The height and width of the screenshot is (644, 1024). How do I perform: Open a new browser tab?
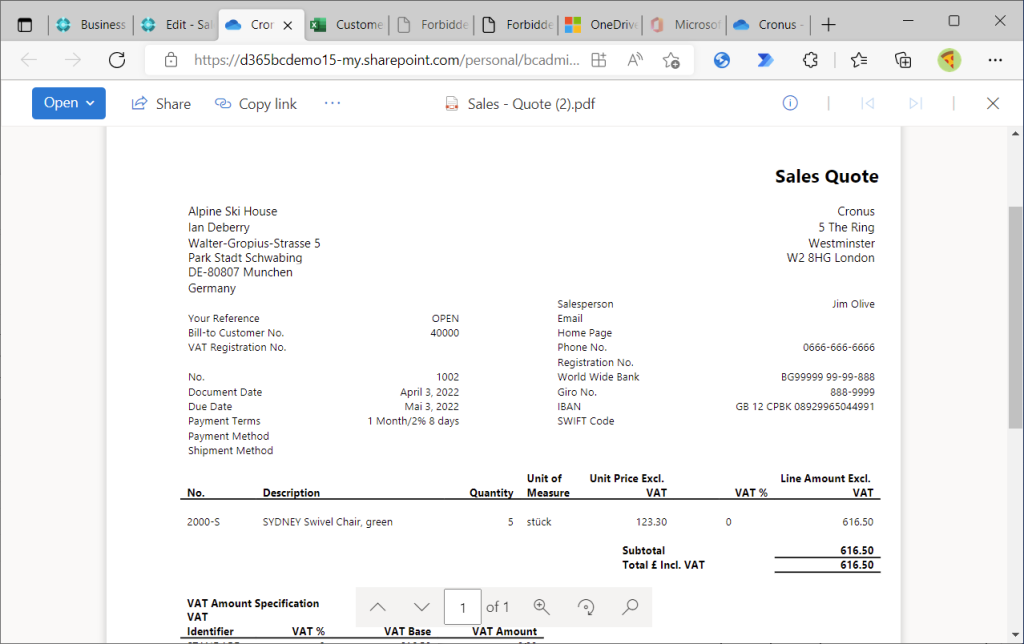(x=828, y=25)
